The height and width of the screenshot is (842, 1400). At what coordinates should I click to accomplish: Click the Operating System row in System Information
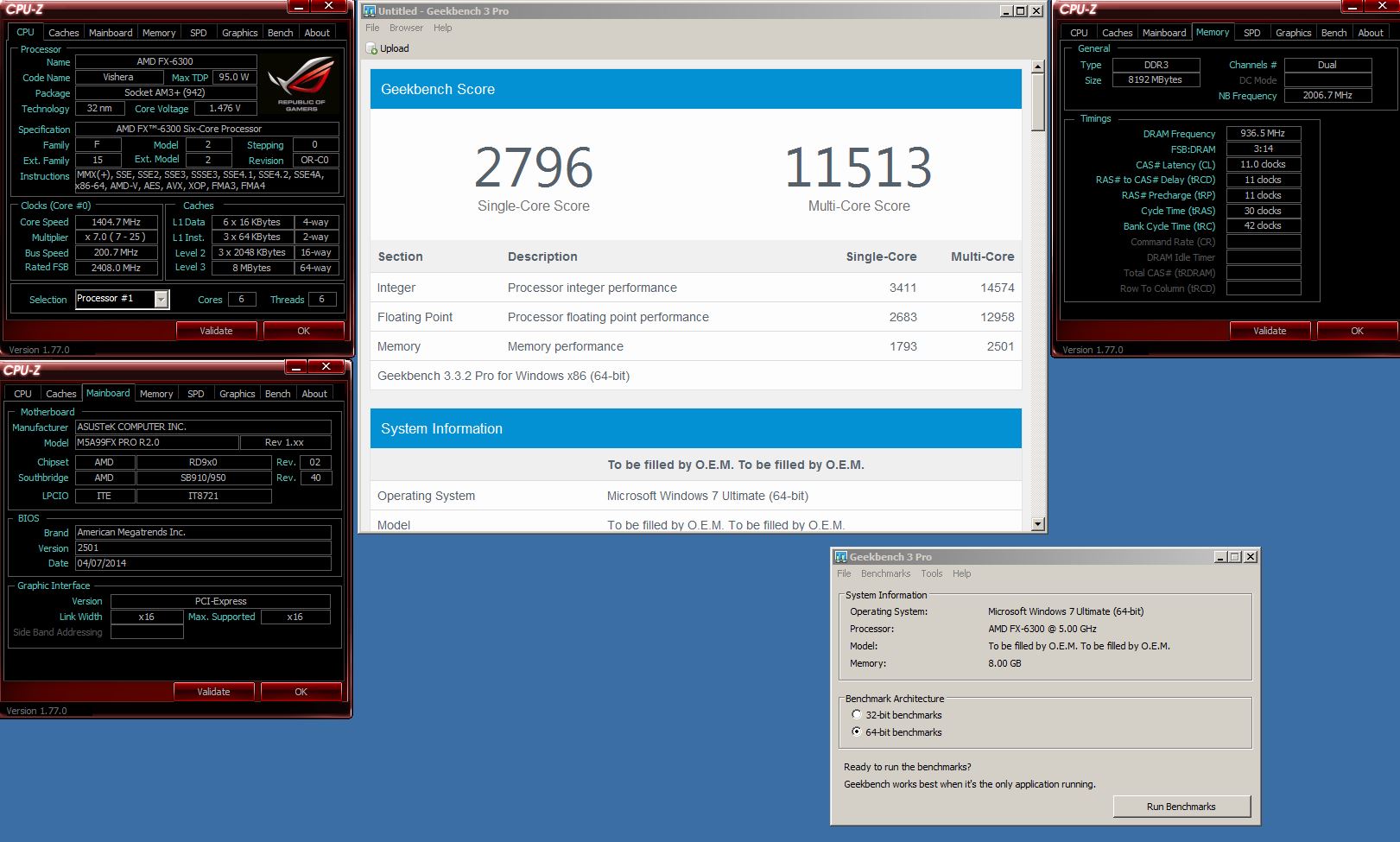pyautogui.click(x=696, y=496)
